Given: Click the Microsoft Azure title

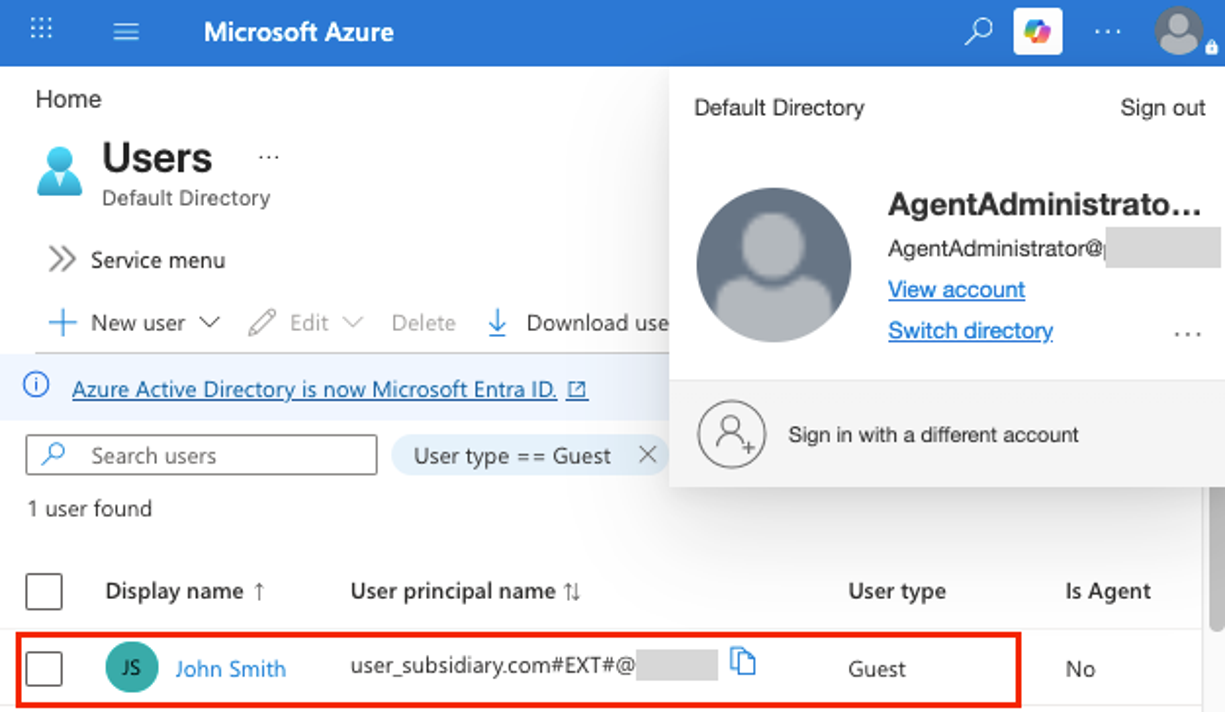Looking at the screenshot, I should tap(299, 32).
